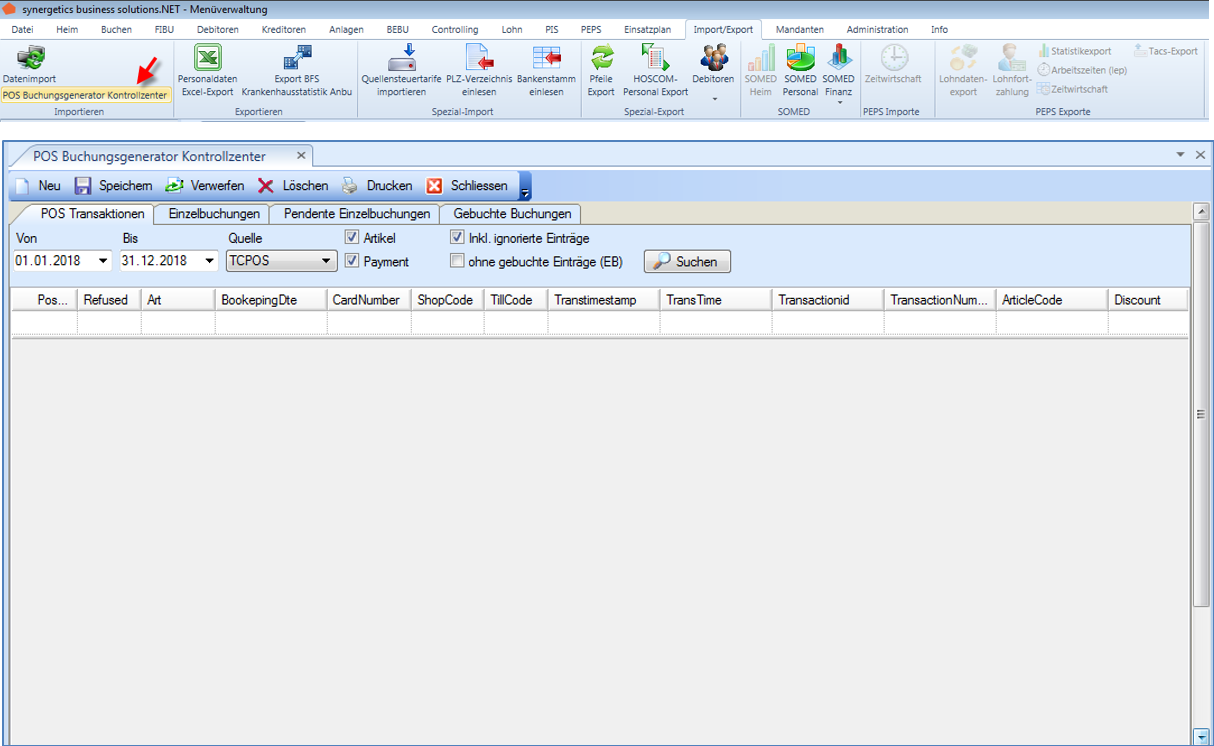This screenshot has height=746, width=1214.
Task: Click the Suchen button
Action: pyautogui.click(x=687, y=261)
